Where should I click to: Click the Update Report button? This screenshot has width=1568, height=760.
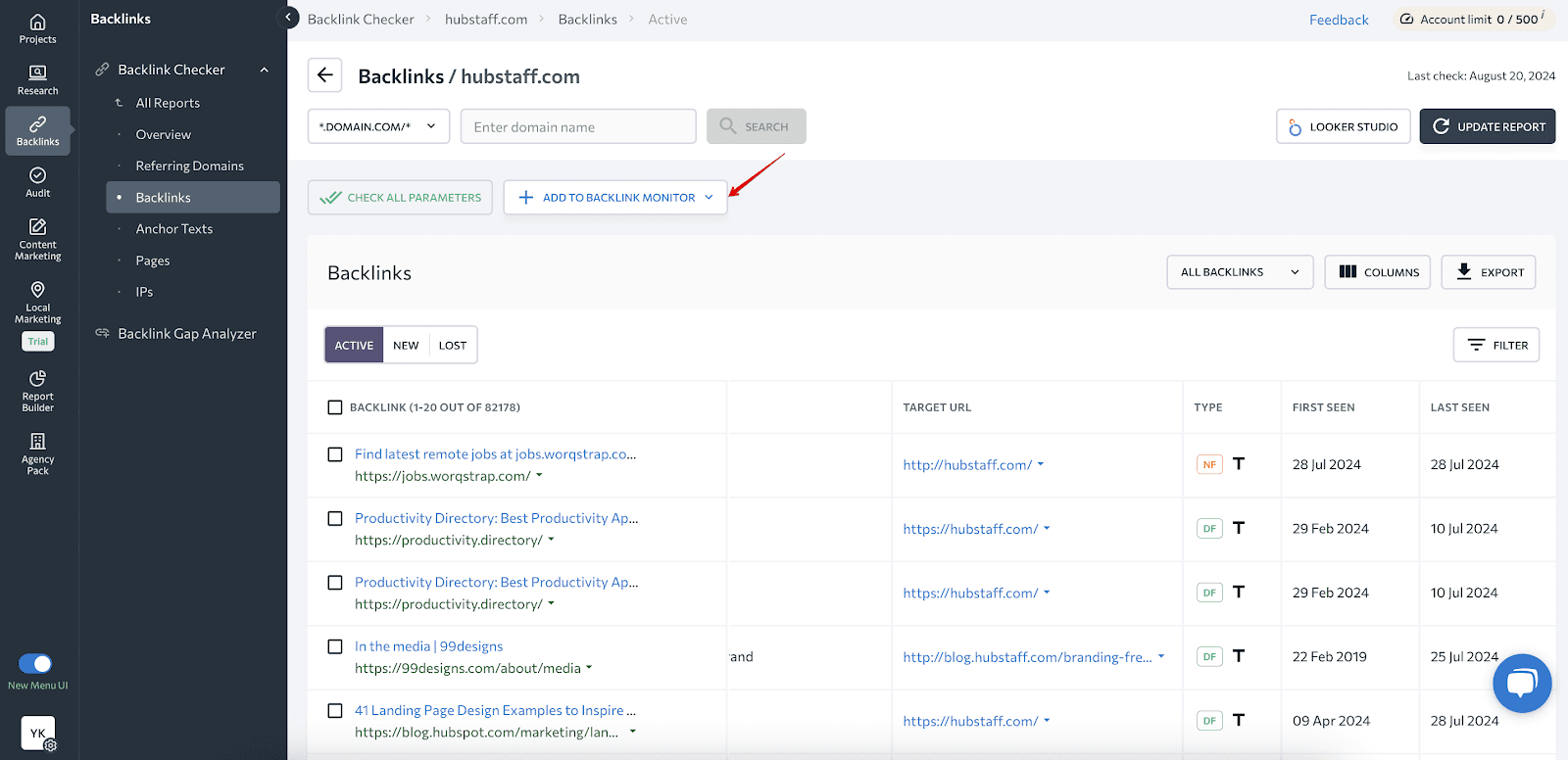[1487, 126]
